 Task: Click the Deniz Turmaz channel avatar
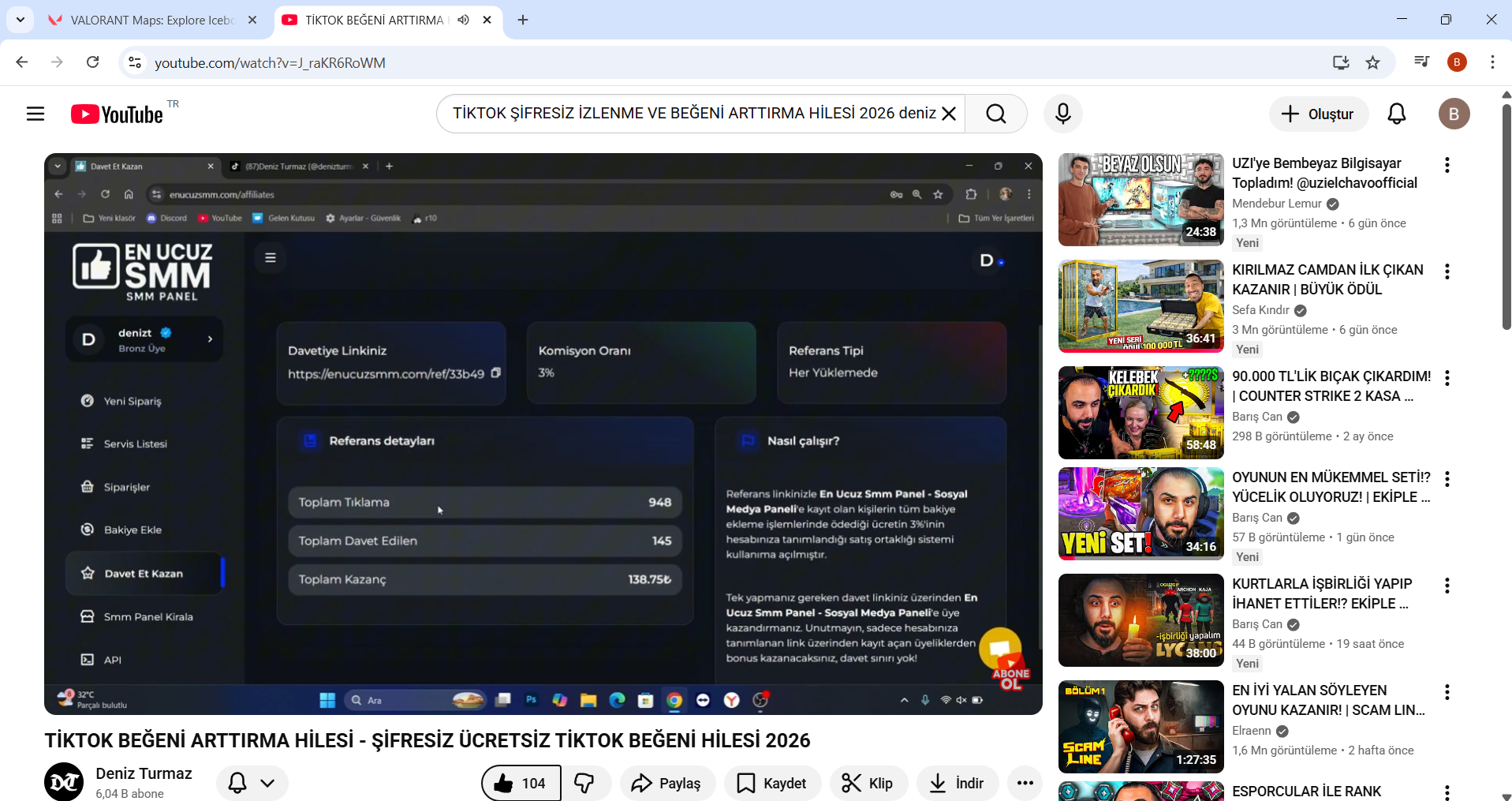[x=64, y=782]
